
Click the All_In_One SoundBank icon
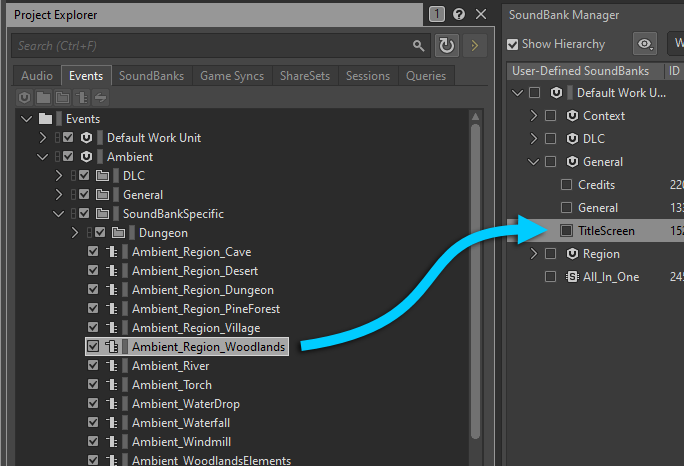(x=573, y=277)
